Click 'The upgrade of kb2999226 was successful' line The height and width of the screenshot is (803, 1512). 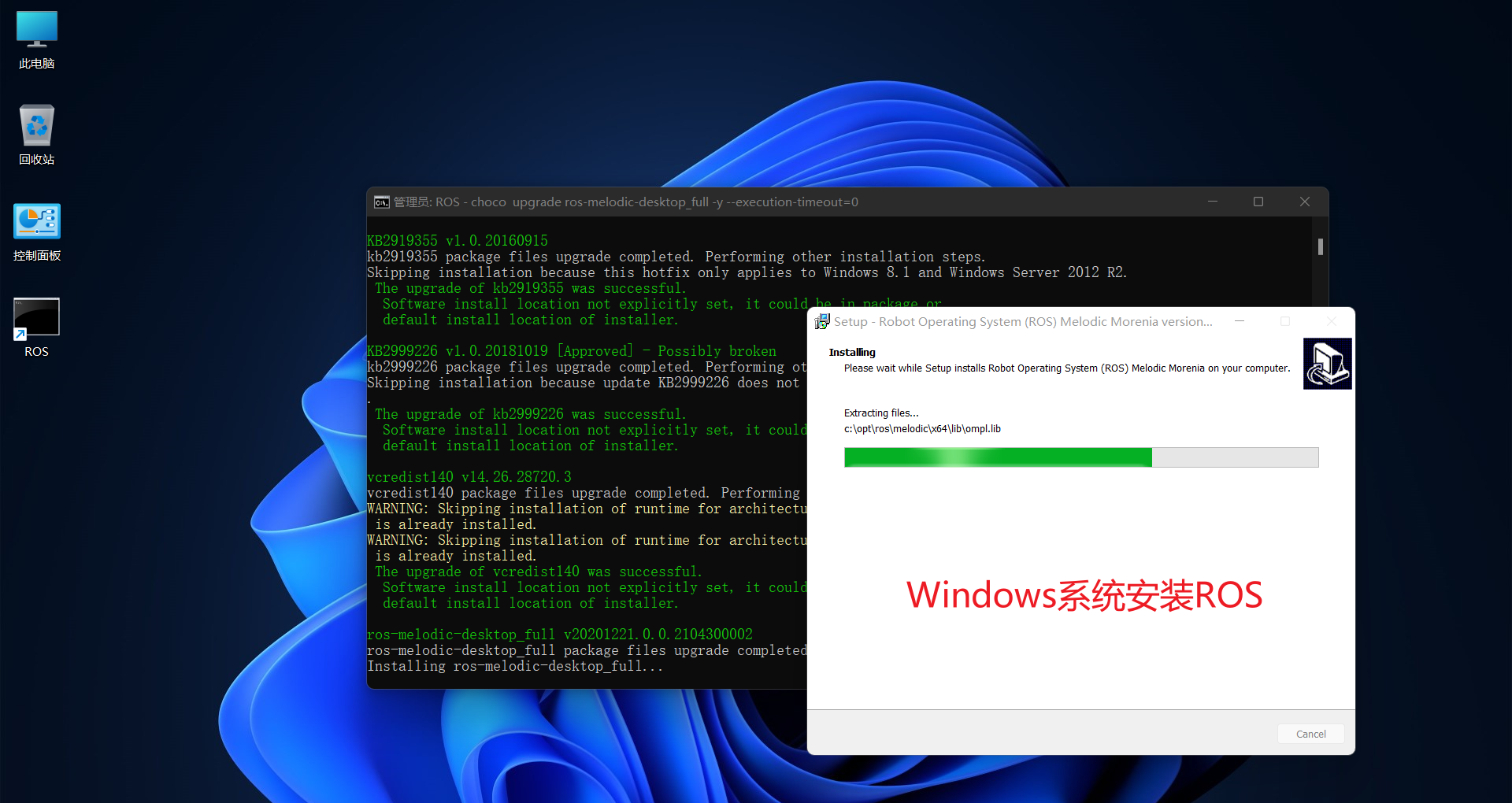click(531, 414)
